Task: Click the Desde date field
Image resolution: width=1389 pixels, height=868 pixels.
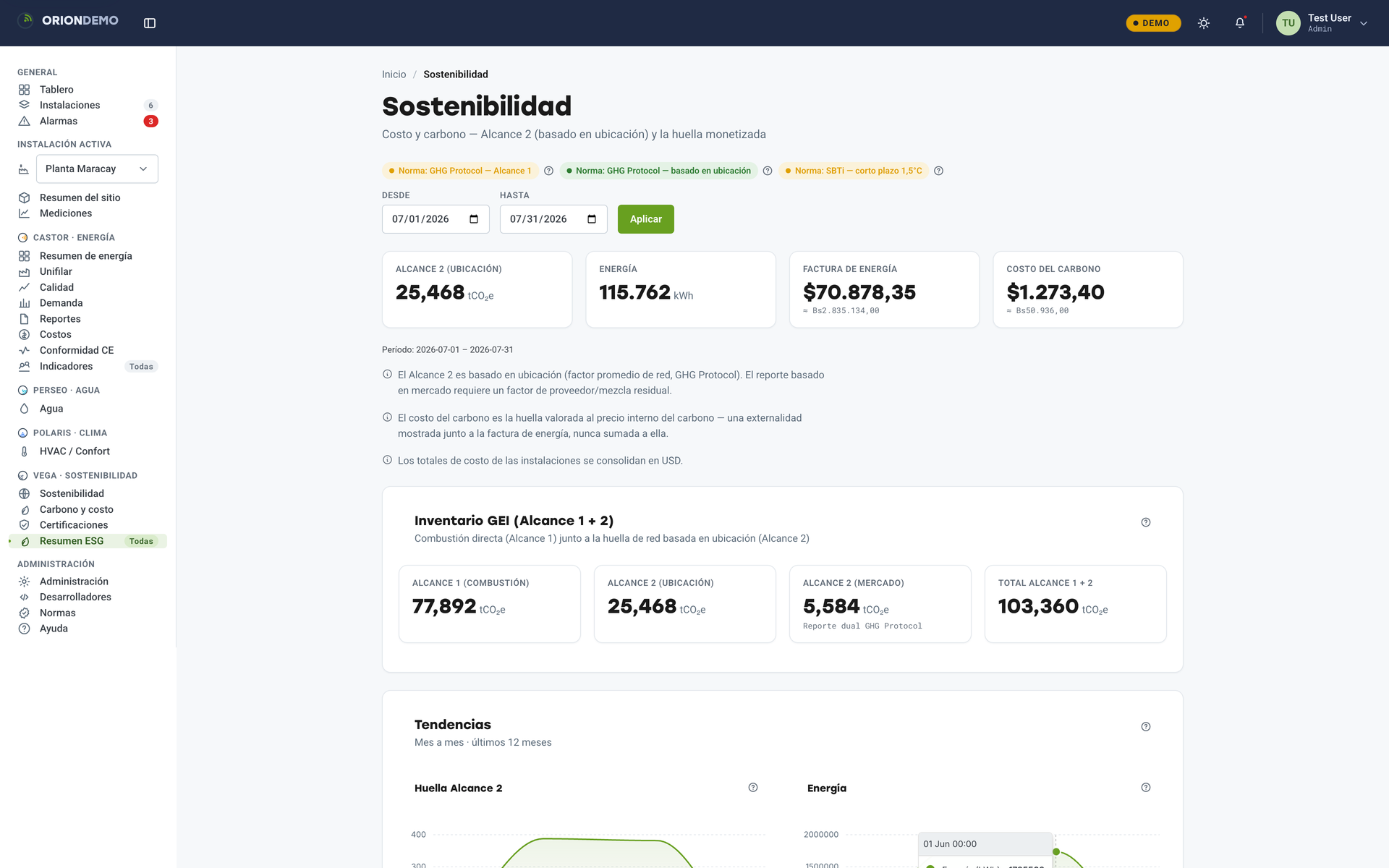Action: point(436,219)
